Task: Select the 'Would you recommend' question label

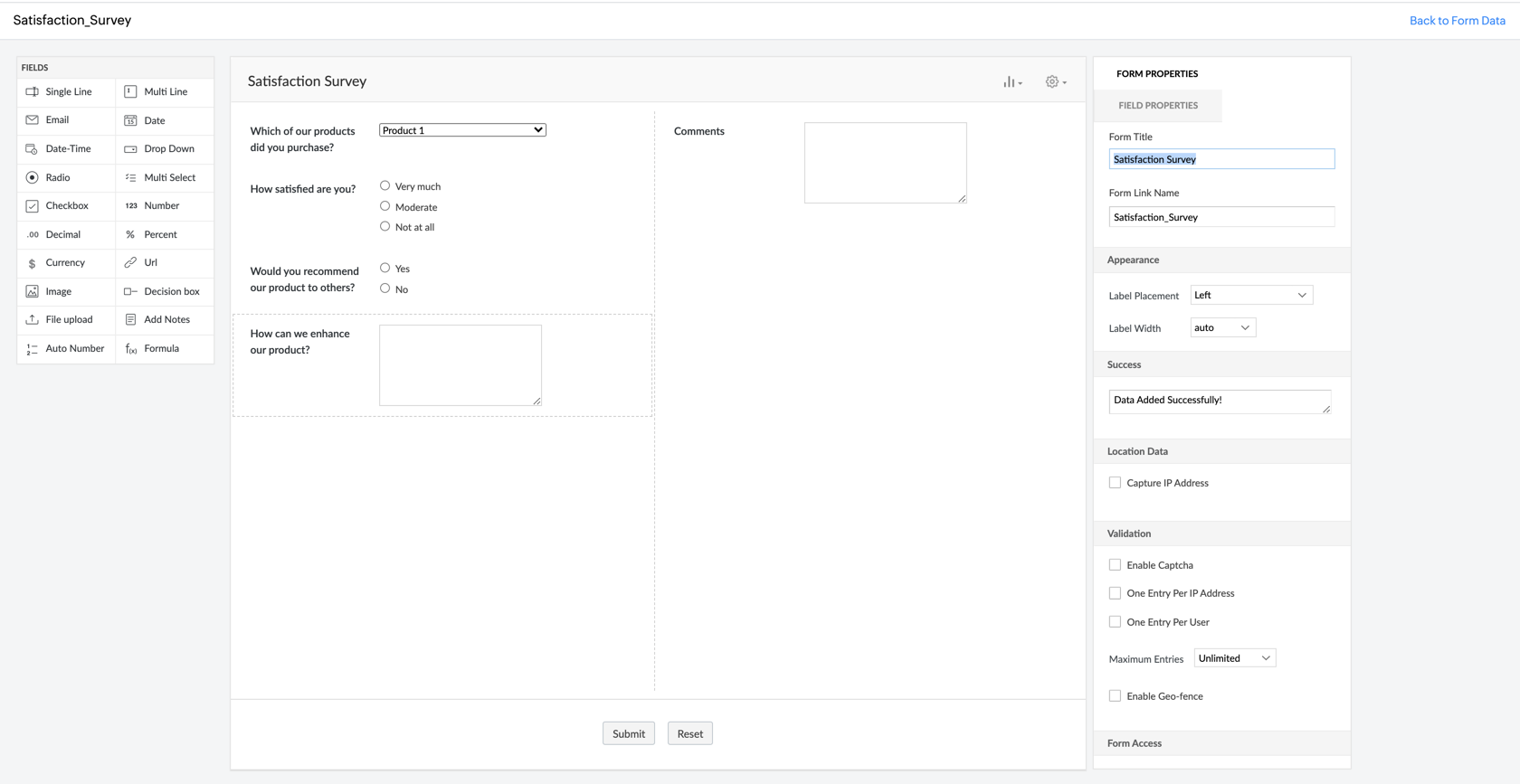Action: 305,279
